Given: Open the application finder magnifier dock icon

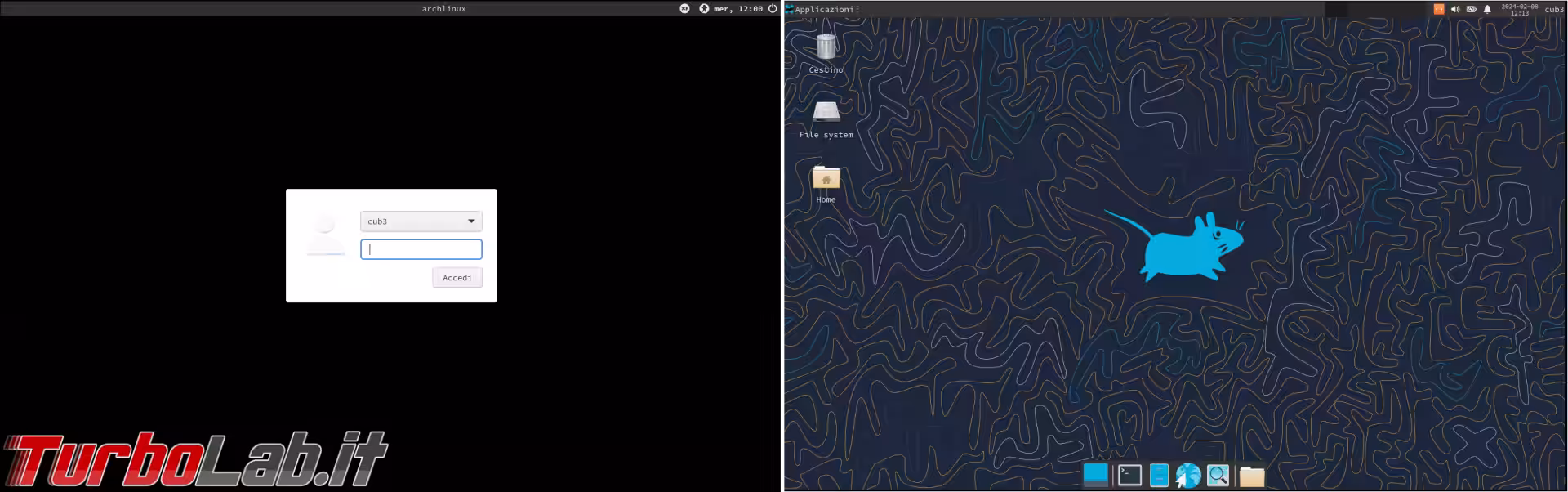Looking at the screenshot, I should pyautogui.click(x=1218, y=475).
